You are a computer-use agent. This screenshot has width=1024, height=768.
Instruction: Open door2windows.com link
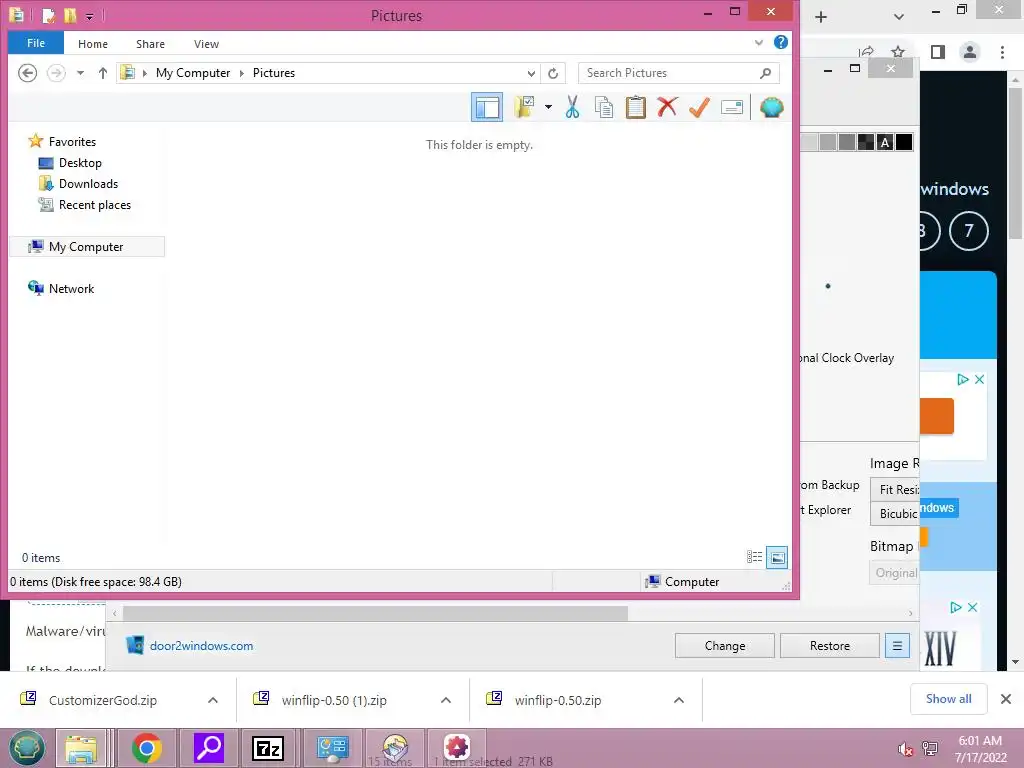(x=201, y=646)
